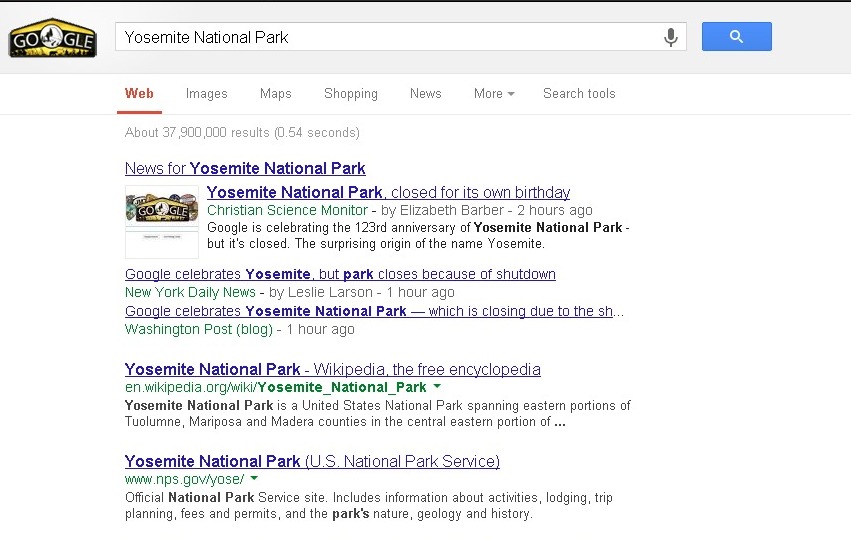Expand the dropdown arrow beside the Wikipedia URL

437,386
